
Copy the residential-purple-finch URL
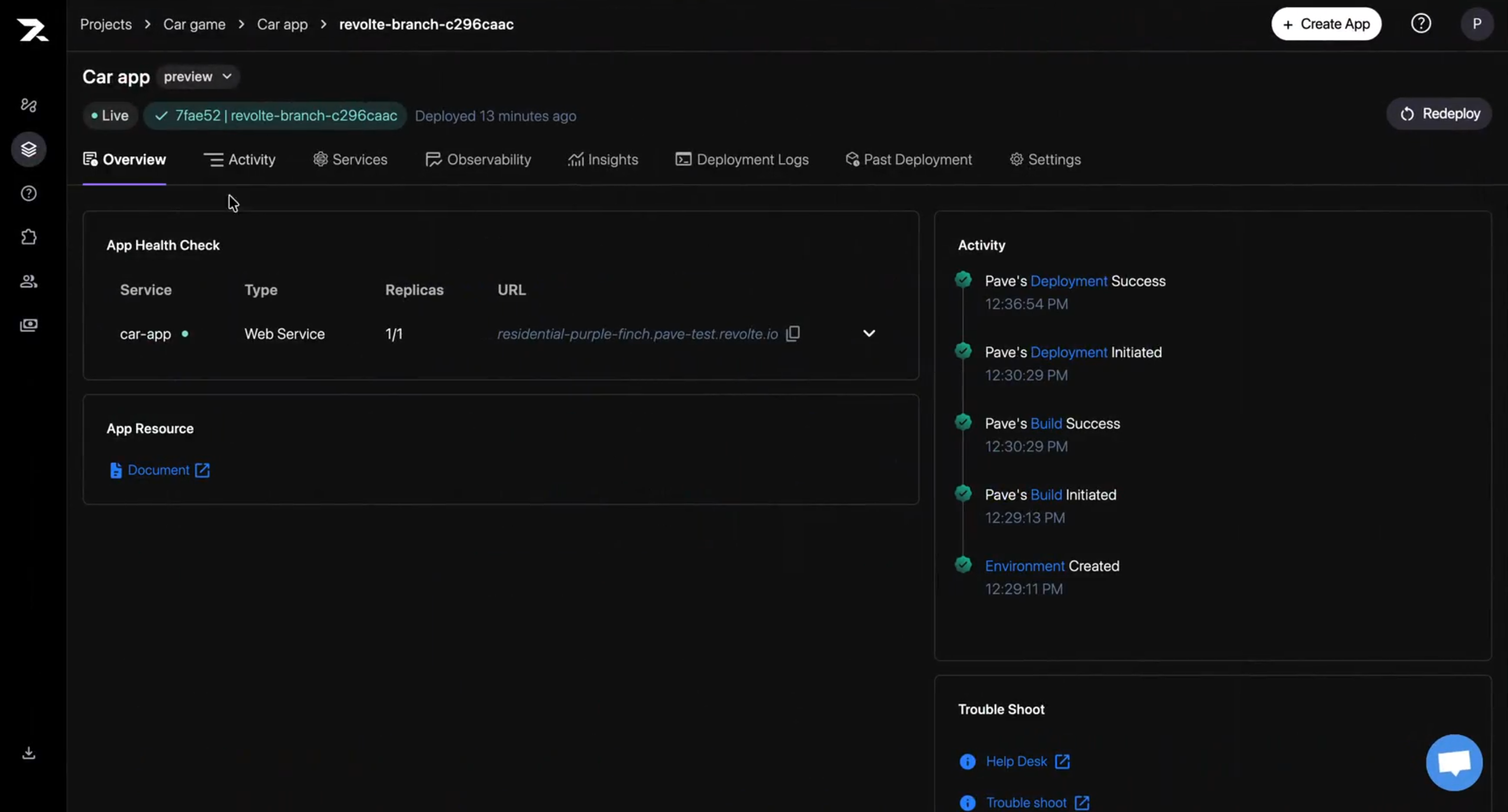tap(793, 333)
